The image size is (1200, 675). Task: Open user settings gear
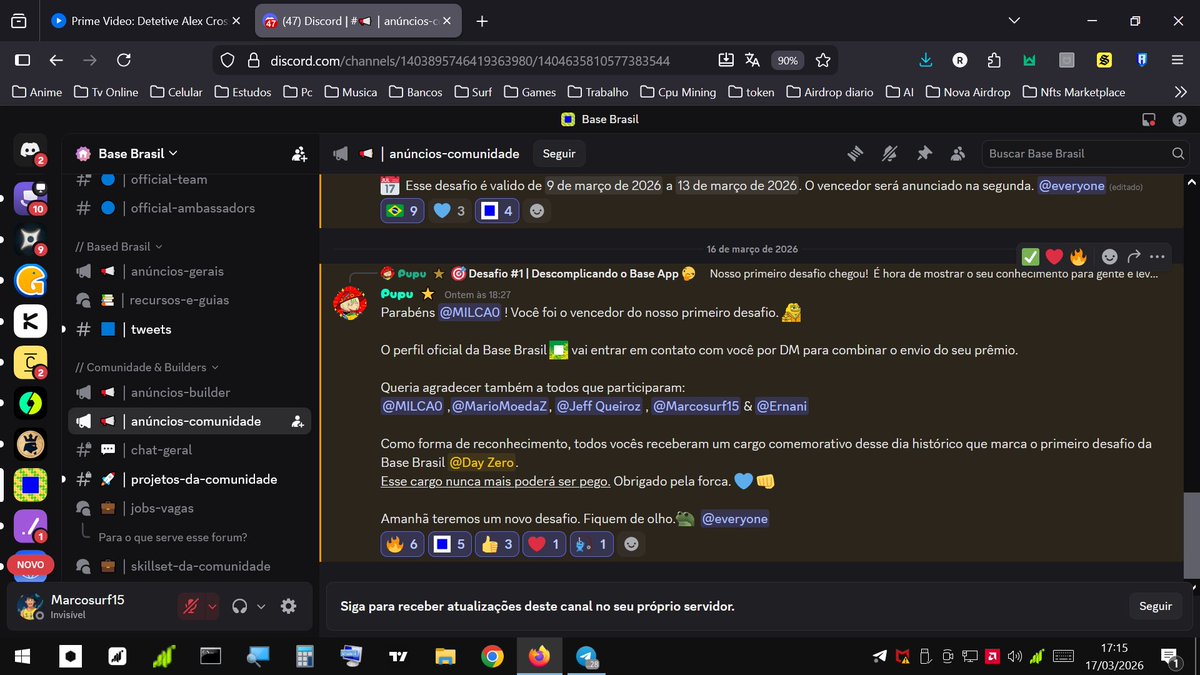[288, 606]
